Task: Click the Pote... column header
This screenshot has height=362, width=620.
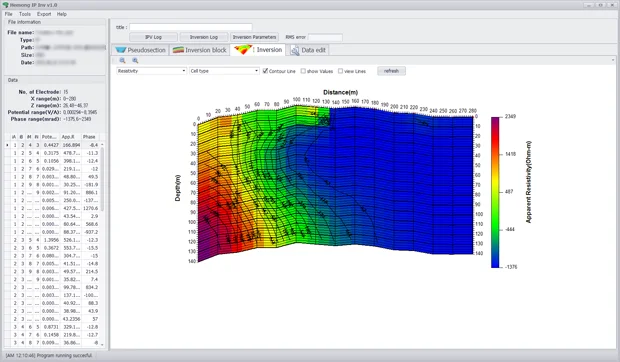Action: (x=50, y=137)
